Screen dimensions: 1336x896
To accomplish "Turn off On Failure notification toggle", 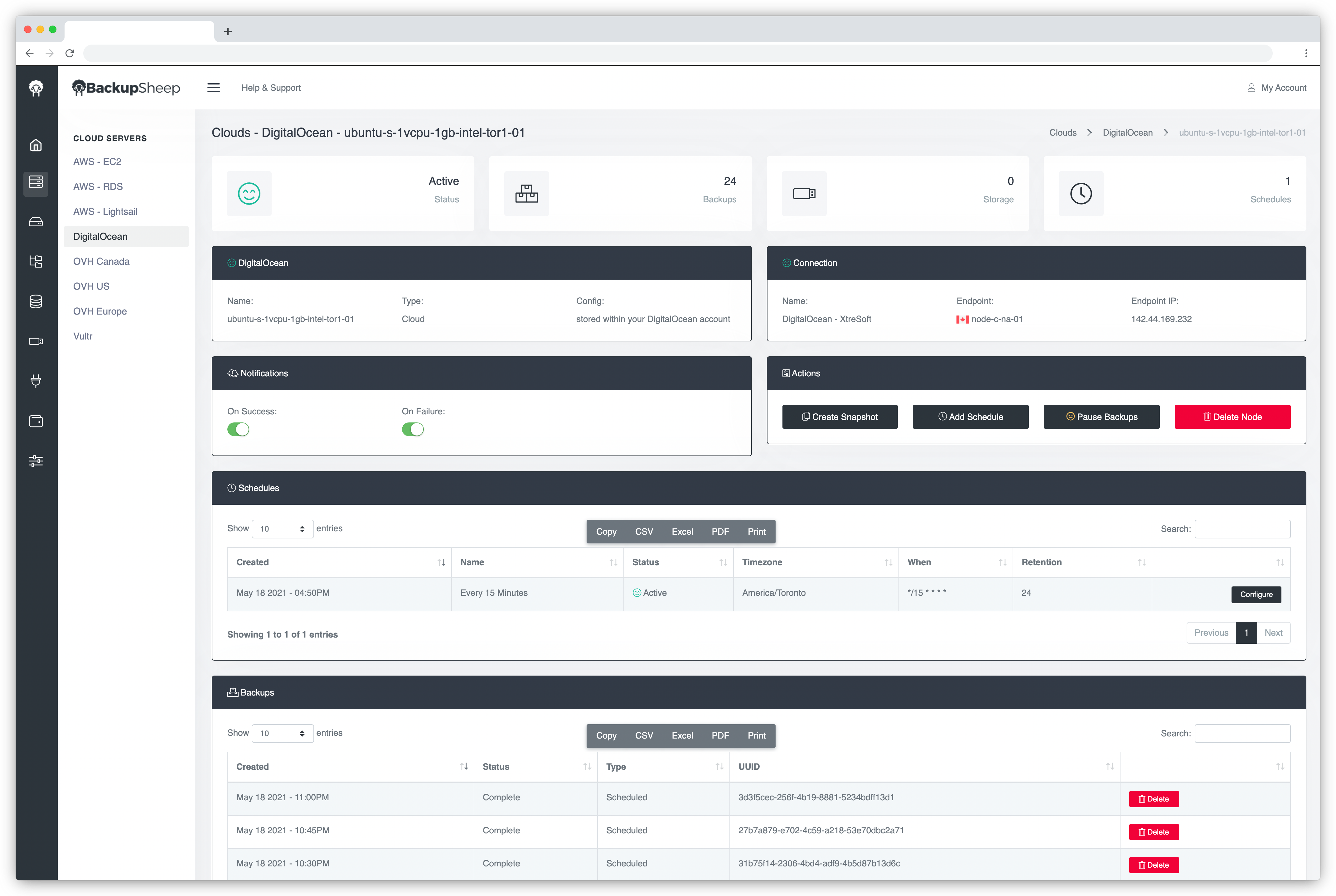I will tap(413, 429).
